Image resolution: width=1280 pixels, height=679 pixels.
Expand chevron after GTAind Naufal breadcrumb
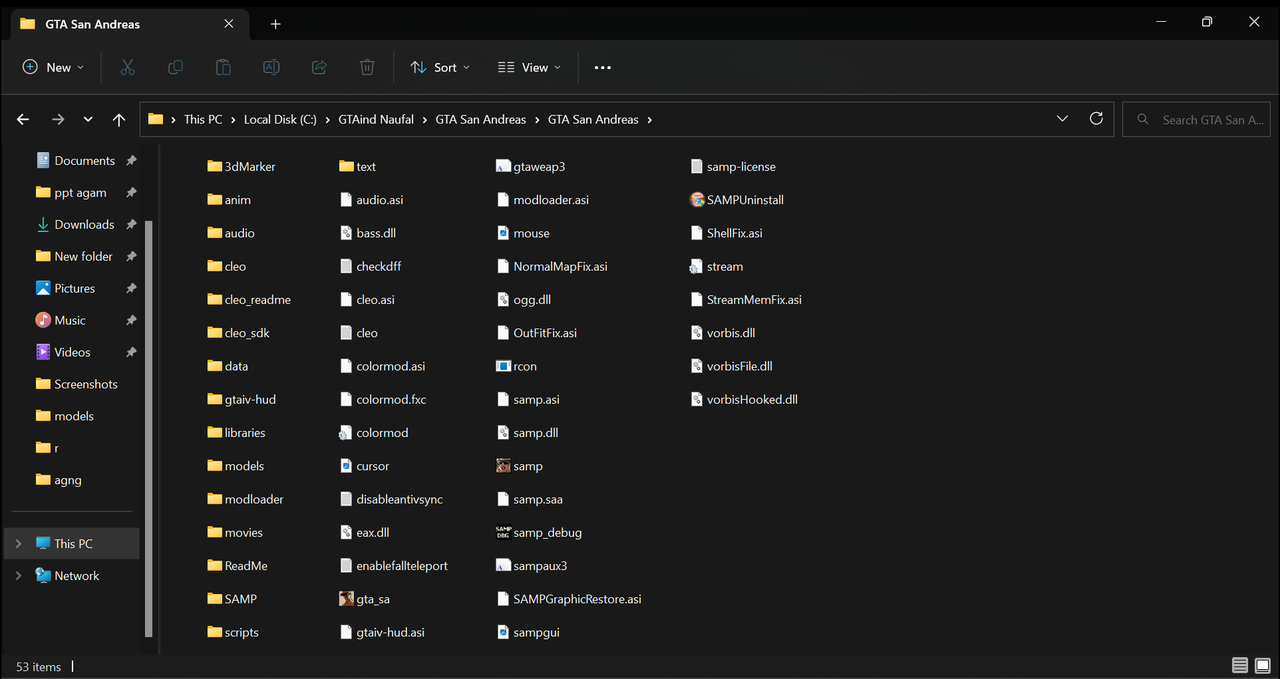pos(425,120)
